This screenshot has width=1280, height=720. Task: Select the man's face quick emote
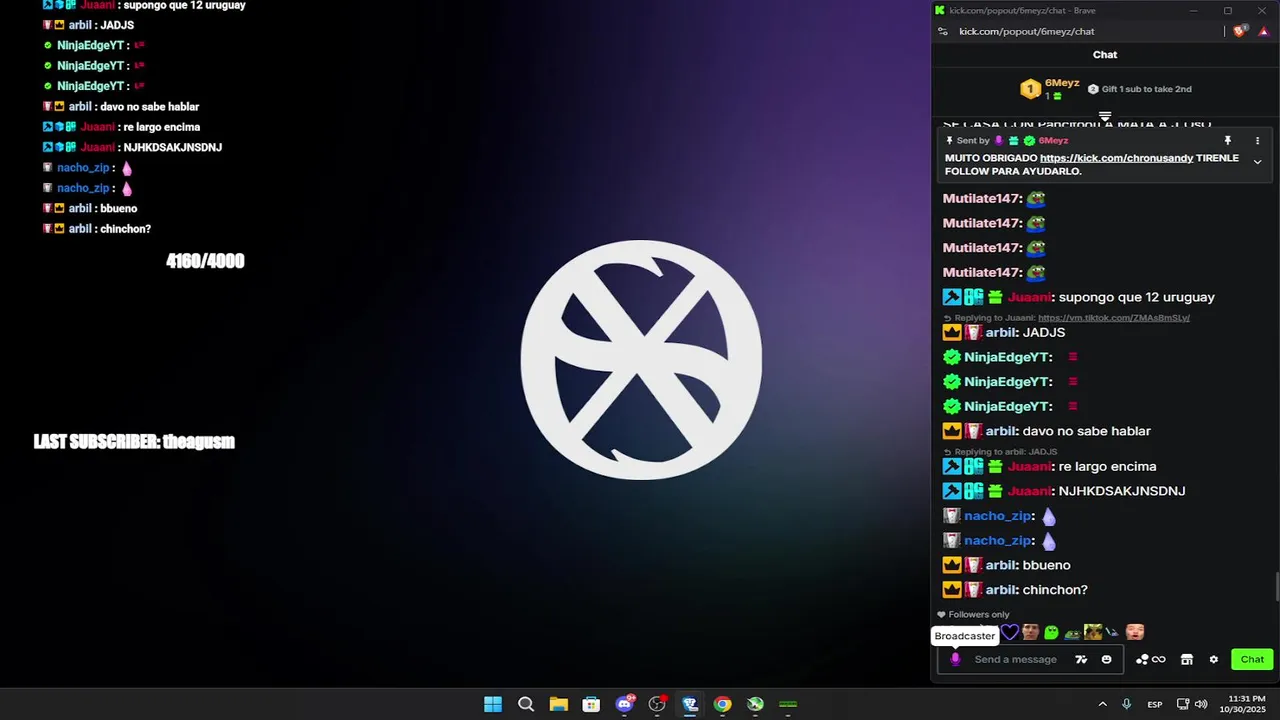(1030, 632)
